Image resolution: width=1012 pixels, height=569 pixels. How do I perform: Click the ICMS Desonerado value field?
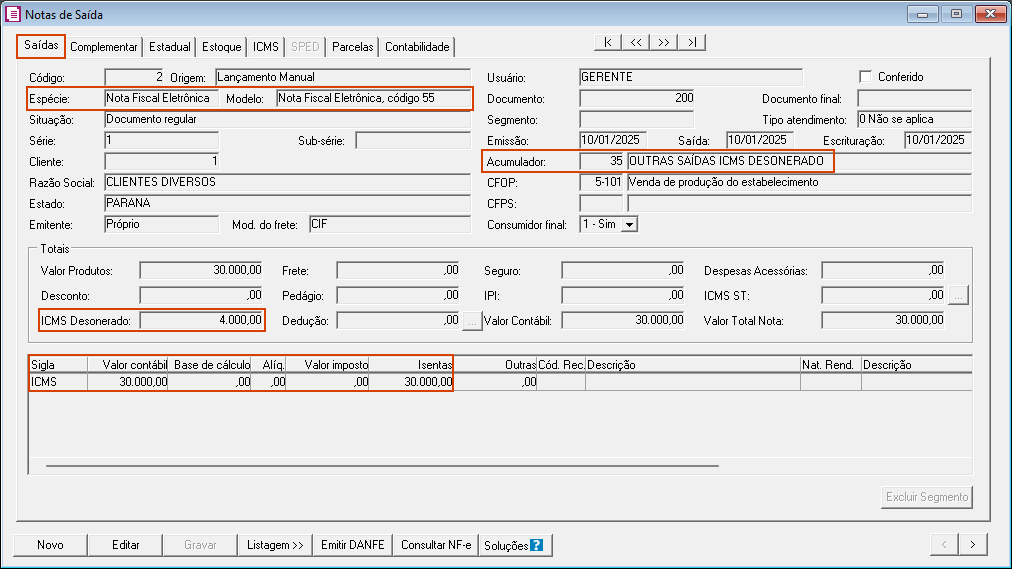click(202, 320)
